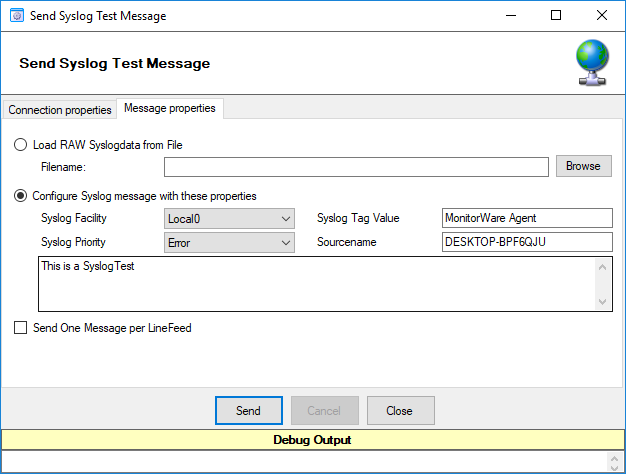626x474 pixels.
Task: Open the Syslog Facility dropdown
Action: point(229,218)
